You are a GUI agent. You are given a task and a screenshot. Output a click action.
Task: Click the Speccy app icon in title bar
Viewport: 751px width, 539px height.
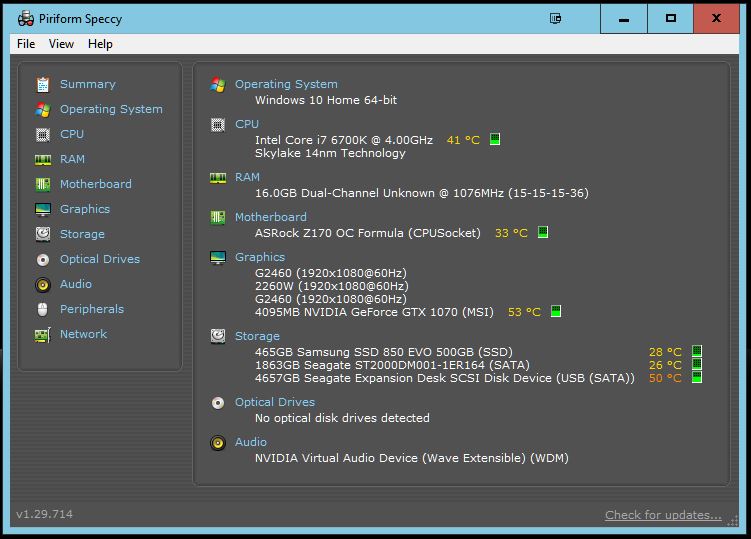click(26, 19)
